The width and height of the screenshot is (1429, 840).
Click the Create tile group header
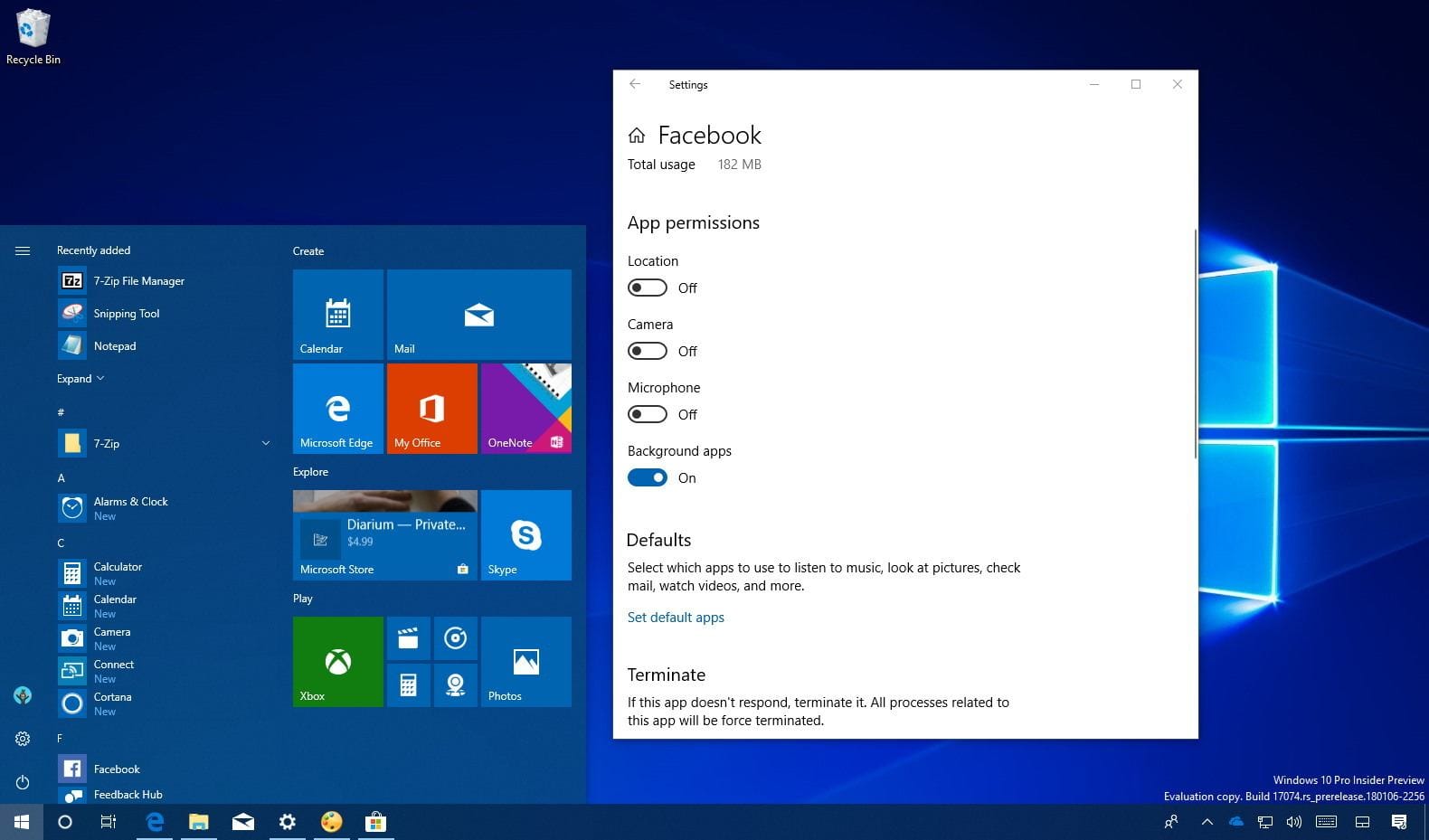pyautogui.click(x=308, y=251)
